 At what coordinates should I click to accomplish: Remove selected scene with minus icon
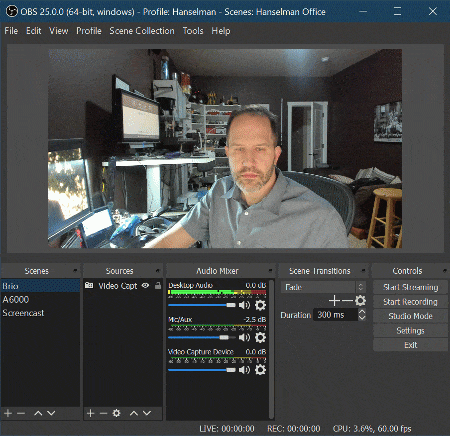pos(21,413)
